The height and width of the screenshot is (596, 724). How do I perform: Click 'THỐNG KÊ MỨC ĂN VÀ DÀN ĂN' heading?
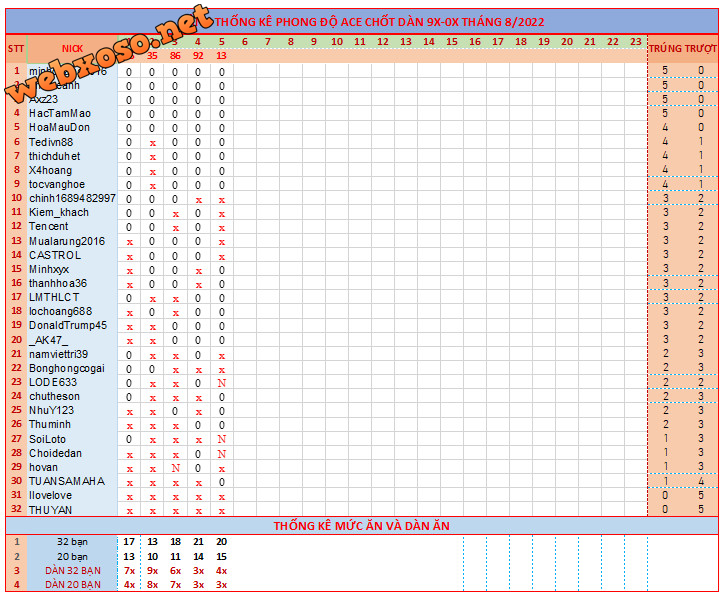362,526
